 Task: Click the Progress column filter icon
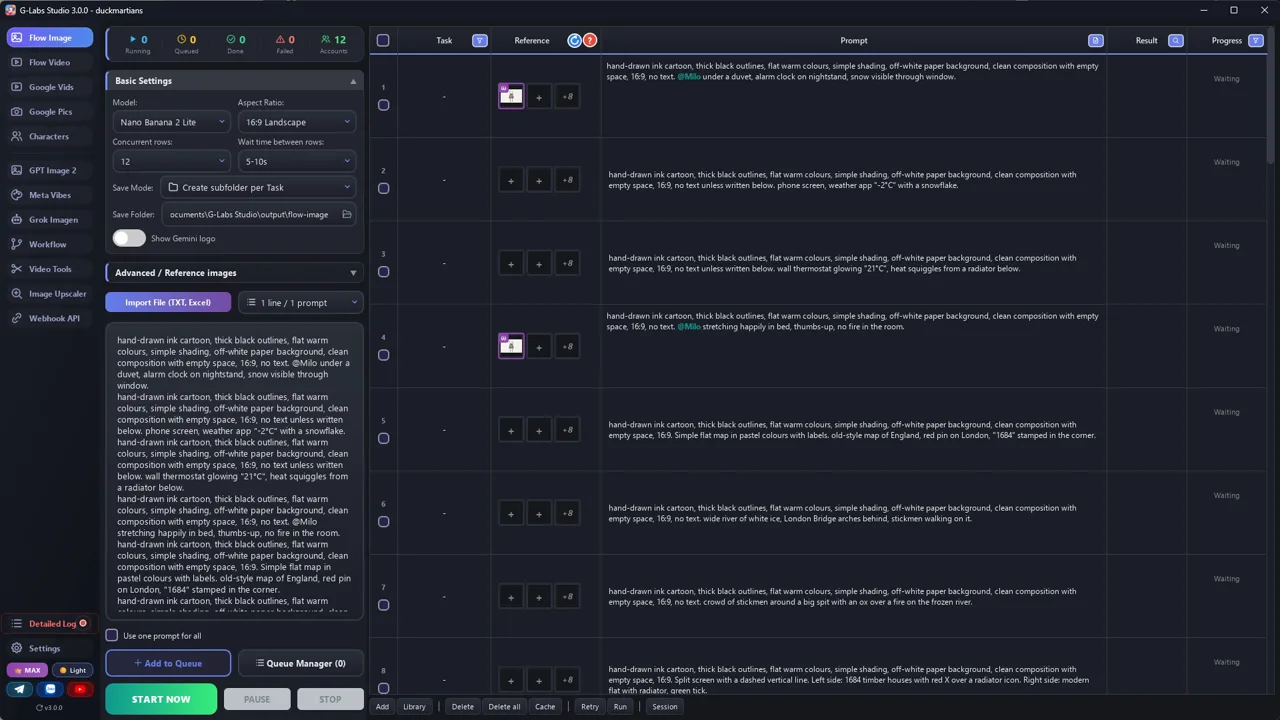coord(1256,41)
